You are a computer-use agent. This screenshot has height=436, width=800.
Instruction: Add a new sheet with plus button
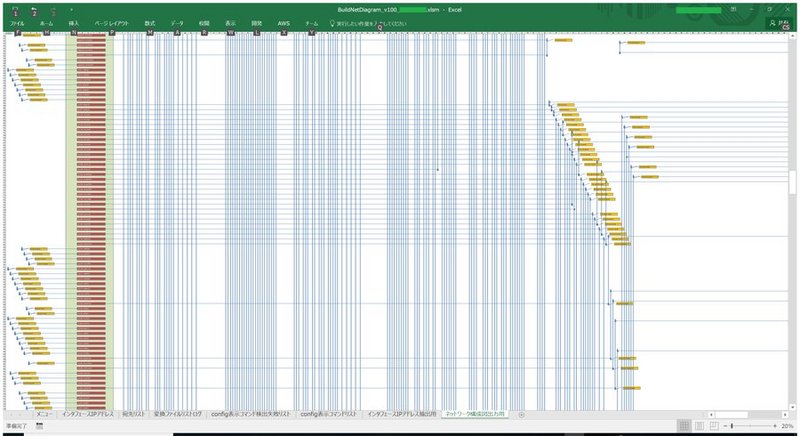(521, 415)
